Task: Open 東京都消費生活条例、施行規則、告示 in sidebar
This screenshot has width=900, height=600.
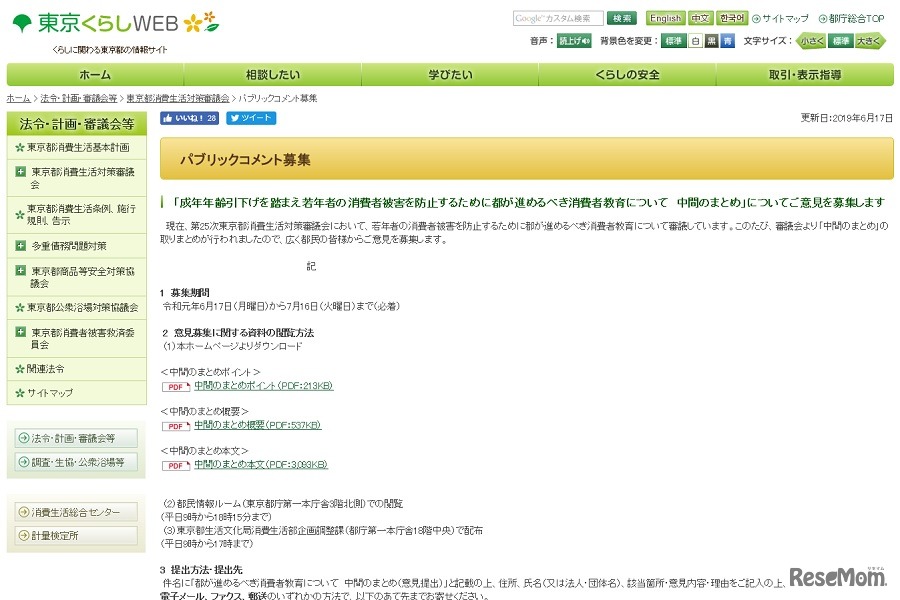Action: point(82,215)
